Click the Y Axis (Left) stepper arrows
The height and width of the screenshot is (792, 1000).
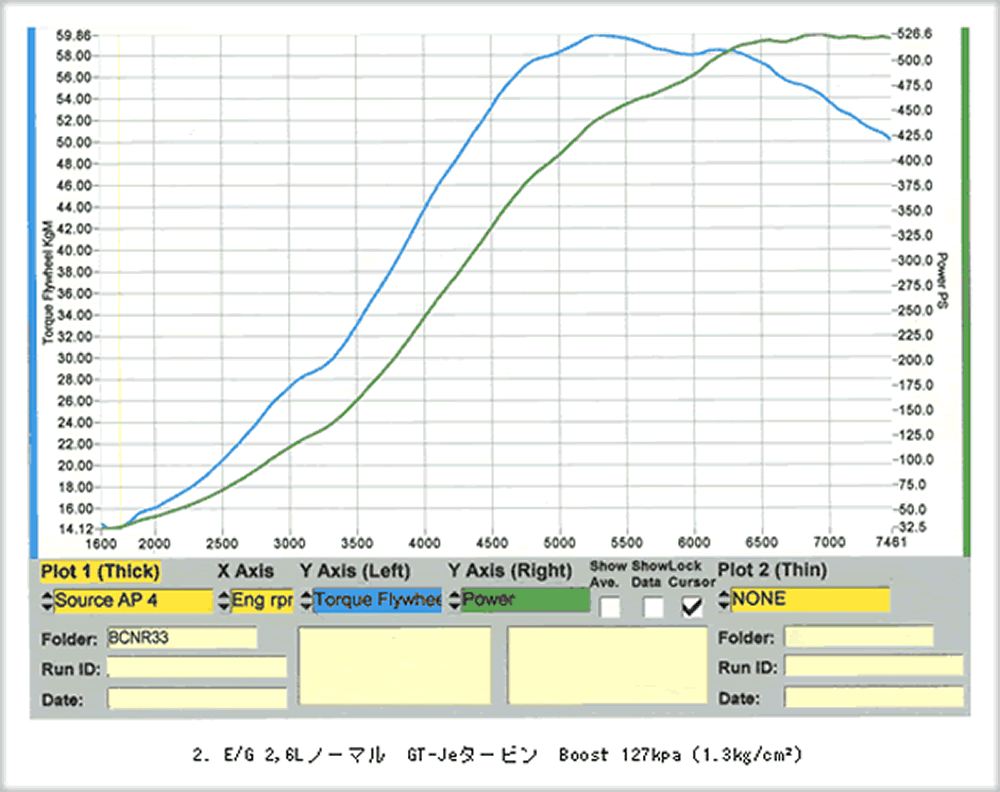(306, 601)
